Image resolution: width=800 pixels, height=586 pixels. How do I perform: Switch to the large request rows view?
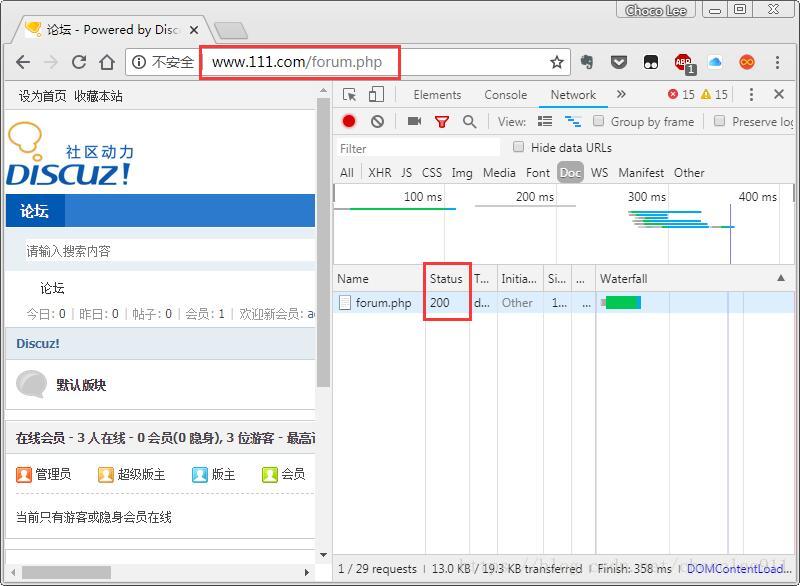coord(545,121)
